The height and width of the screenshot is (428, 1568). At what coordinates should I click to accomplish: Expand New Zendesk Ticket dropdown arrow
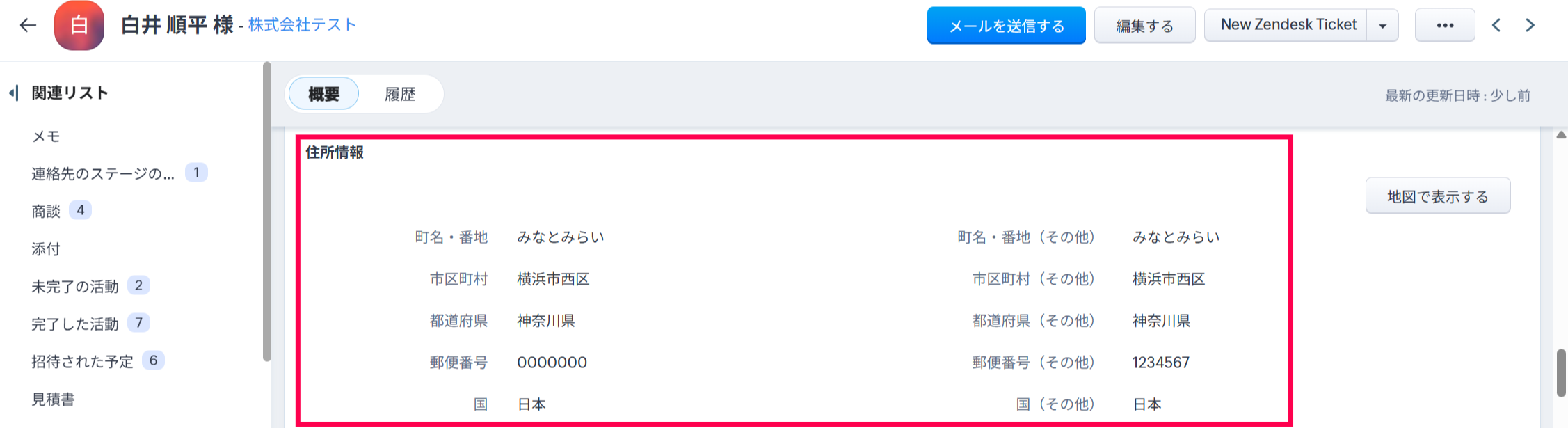click(1383, 26)
